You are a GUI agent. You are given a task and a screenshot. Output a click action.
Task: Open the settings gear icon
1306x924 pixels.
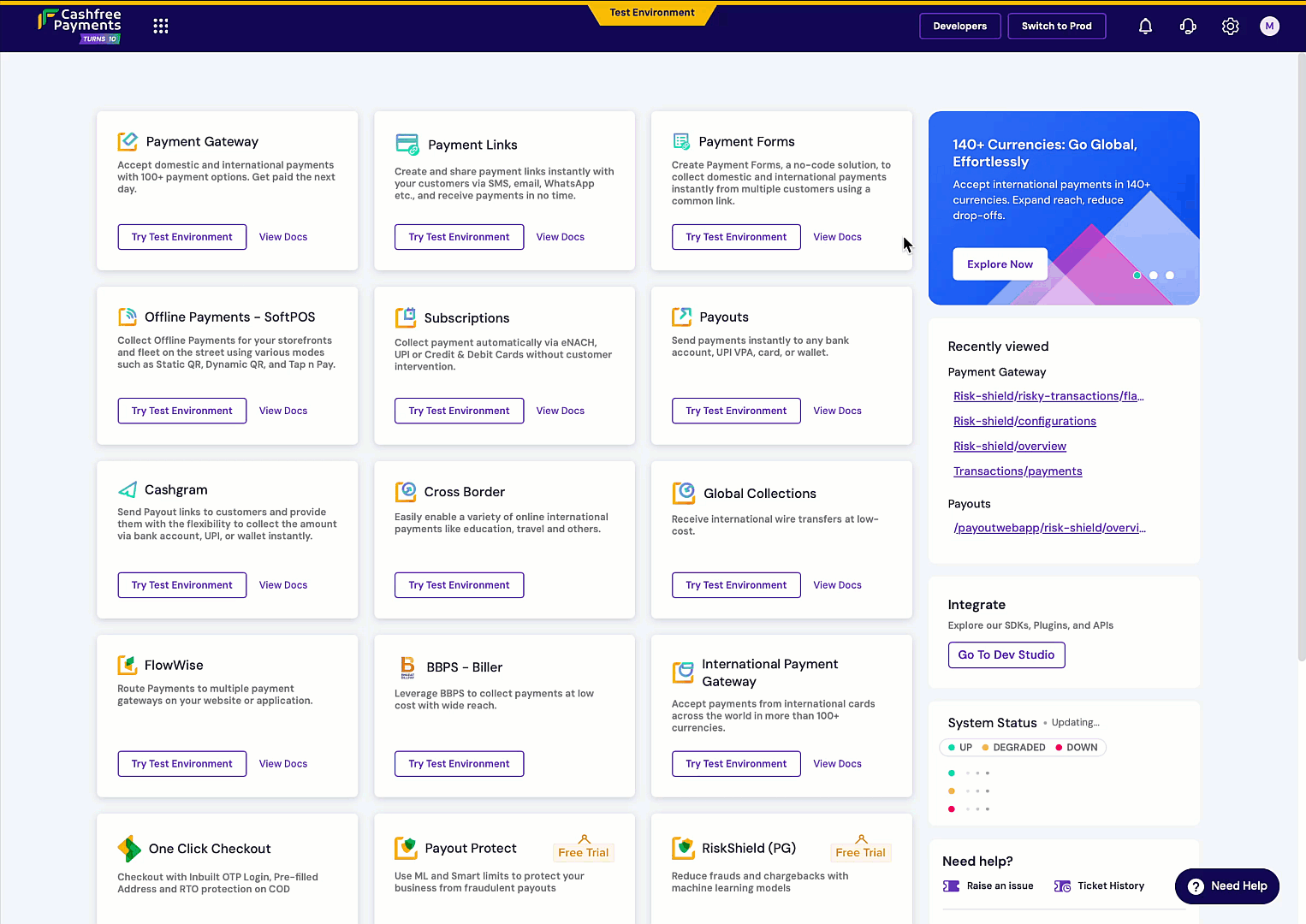pos(1231,27)
